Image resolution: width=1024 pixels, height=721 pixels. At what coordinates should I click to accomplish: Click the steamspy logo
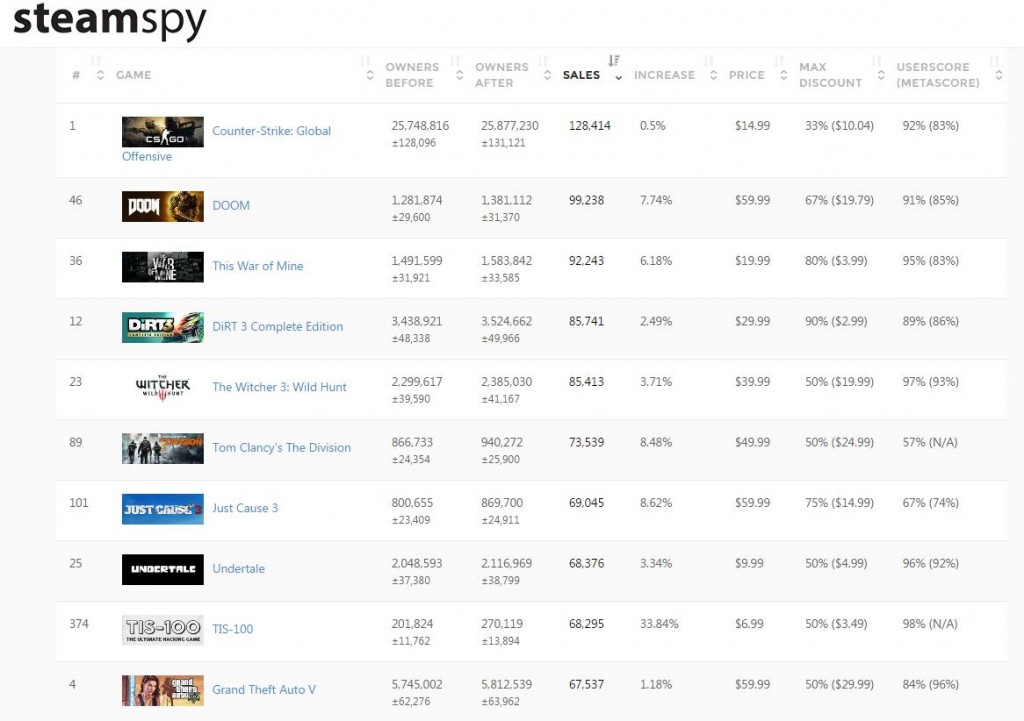[x=109, y=21]
